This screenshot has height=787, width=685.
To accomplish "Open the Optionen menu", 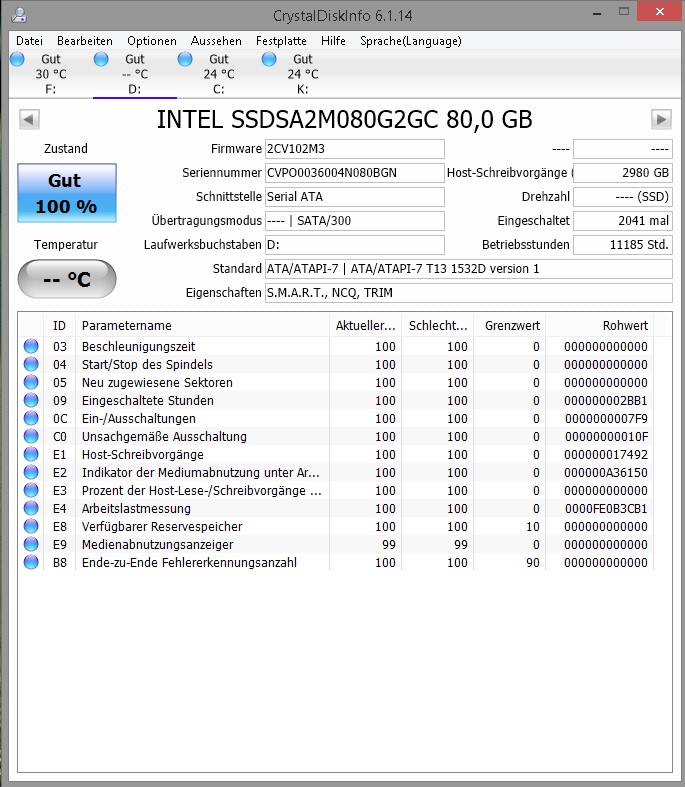I will [x=152, y=41].
